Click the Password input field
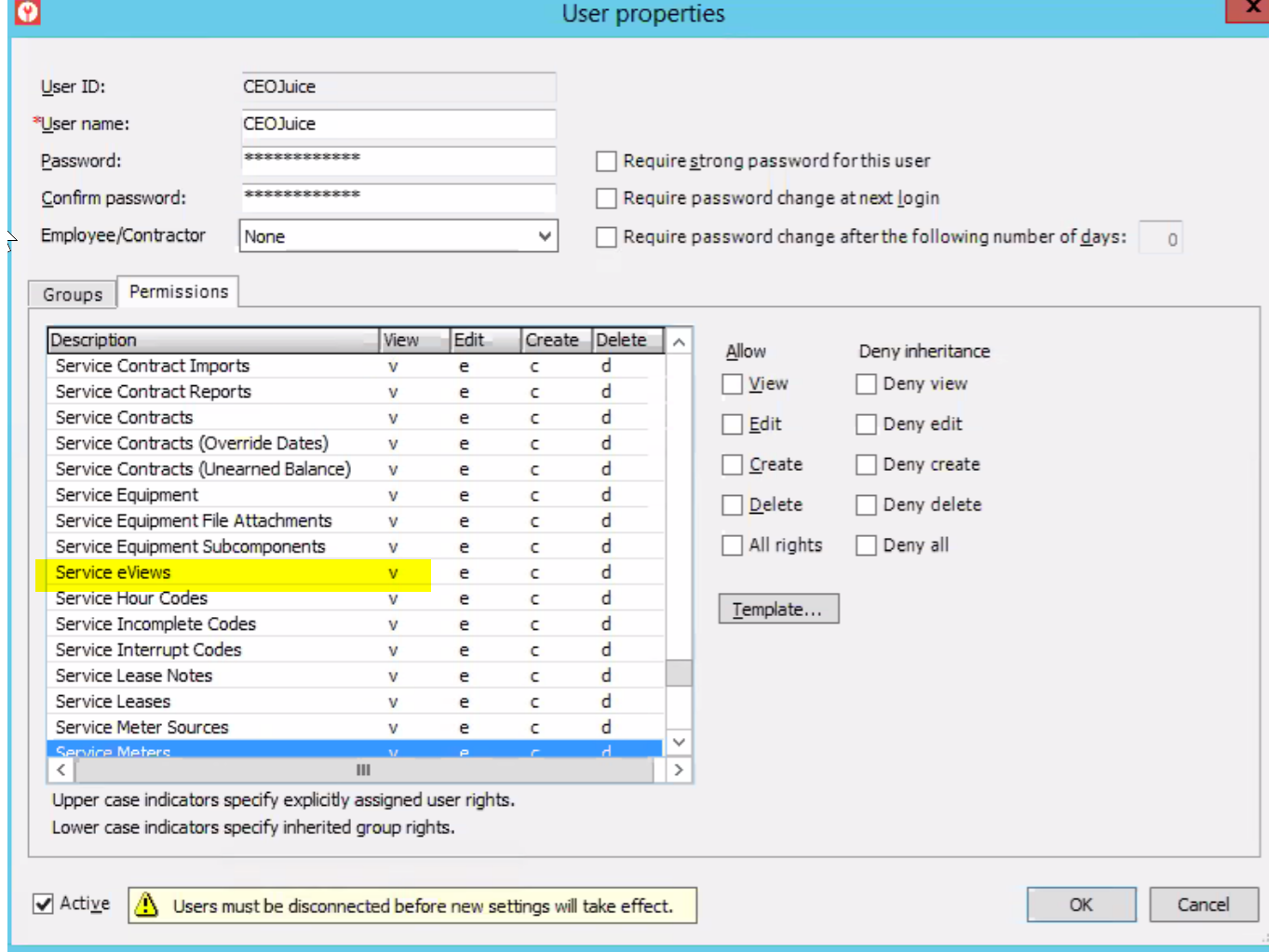 tap(398, 160)
